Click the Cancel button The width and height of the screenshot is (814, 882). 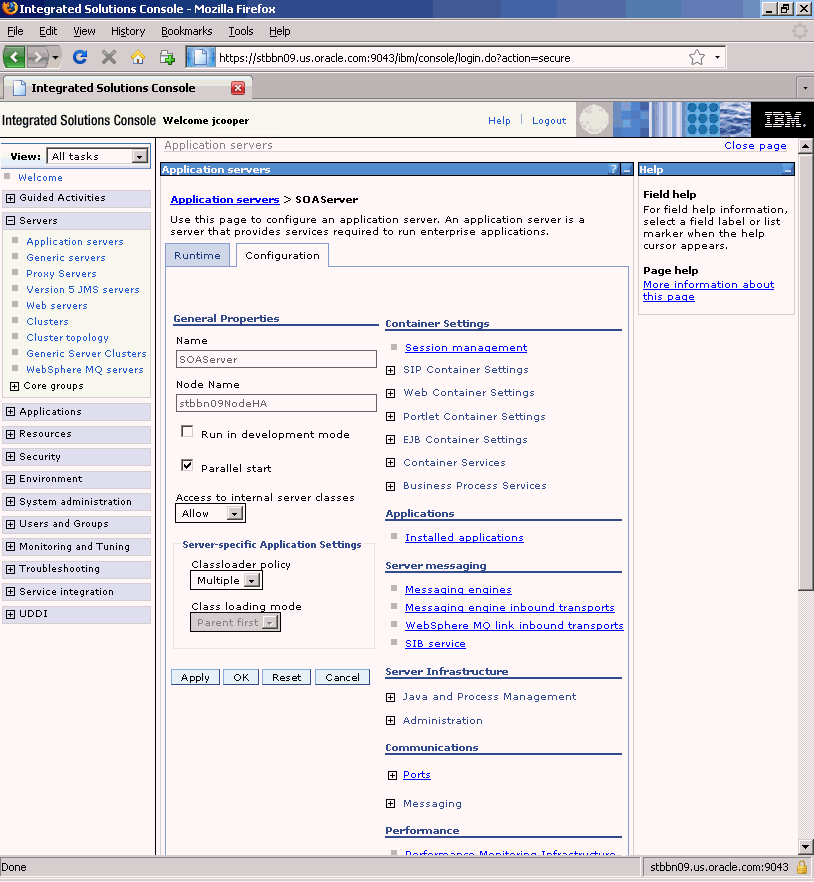click(342, 677)
